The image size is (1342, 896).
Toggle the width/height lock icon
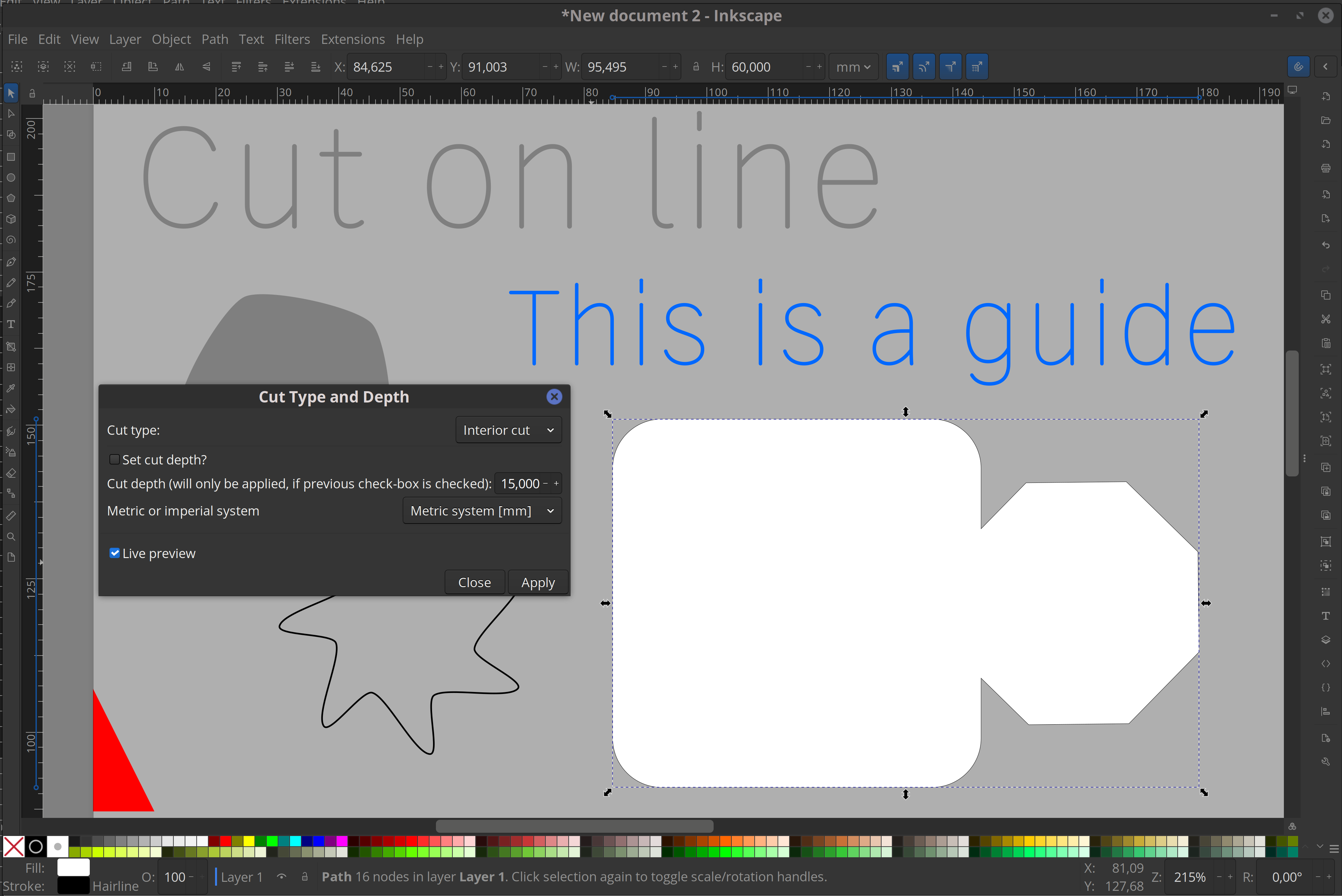696,67
